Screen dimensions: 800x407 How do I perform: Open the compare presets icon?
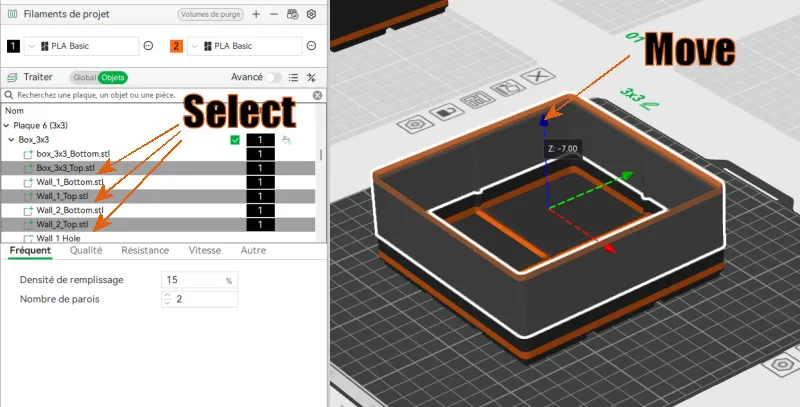311,78
